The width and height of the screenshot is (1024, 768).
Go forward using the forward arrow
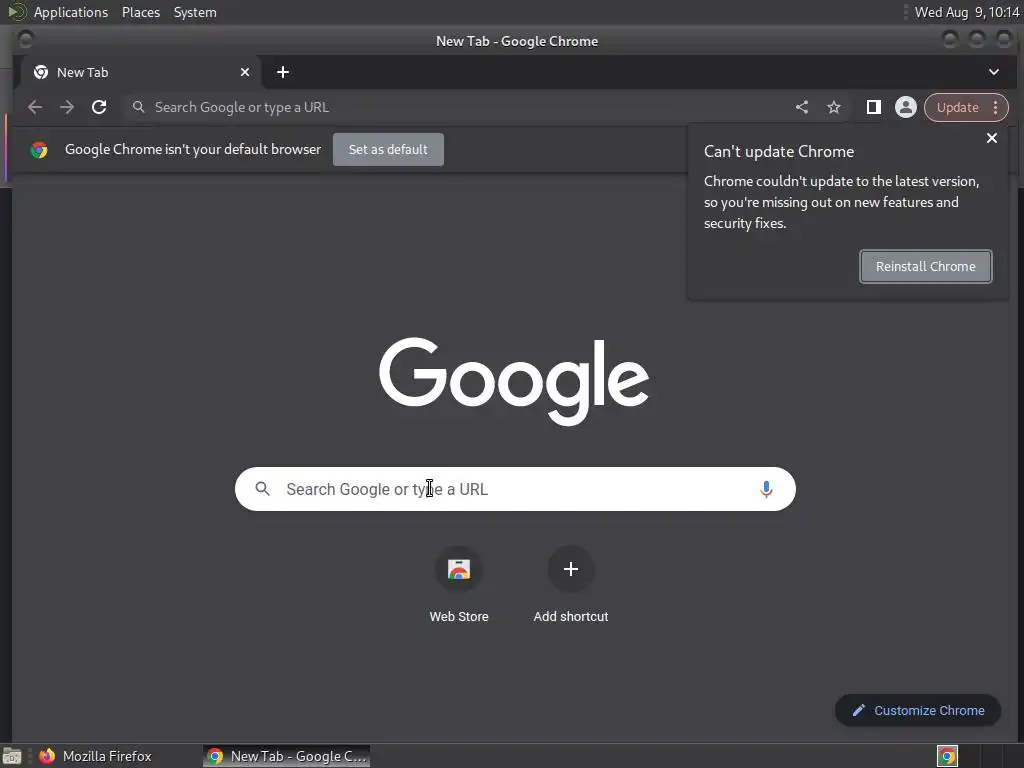click(67, 107)
